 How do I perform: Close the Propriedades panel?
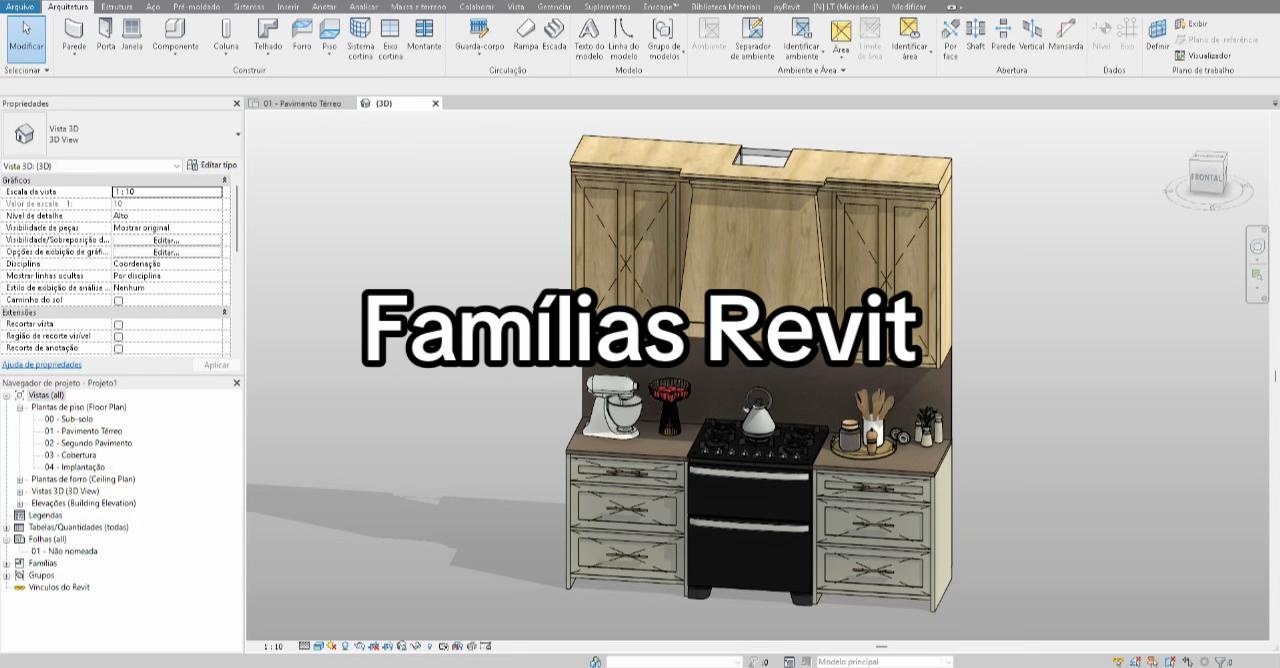click(237, 103)
